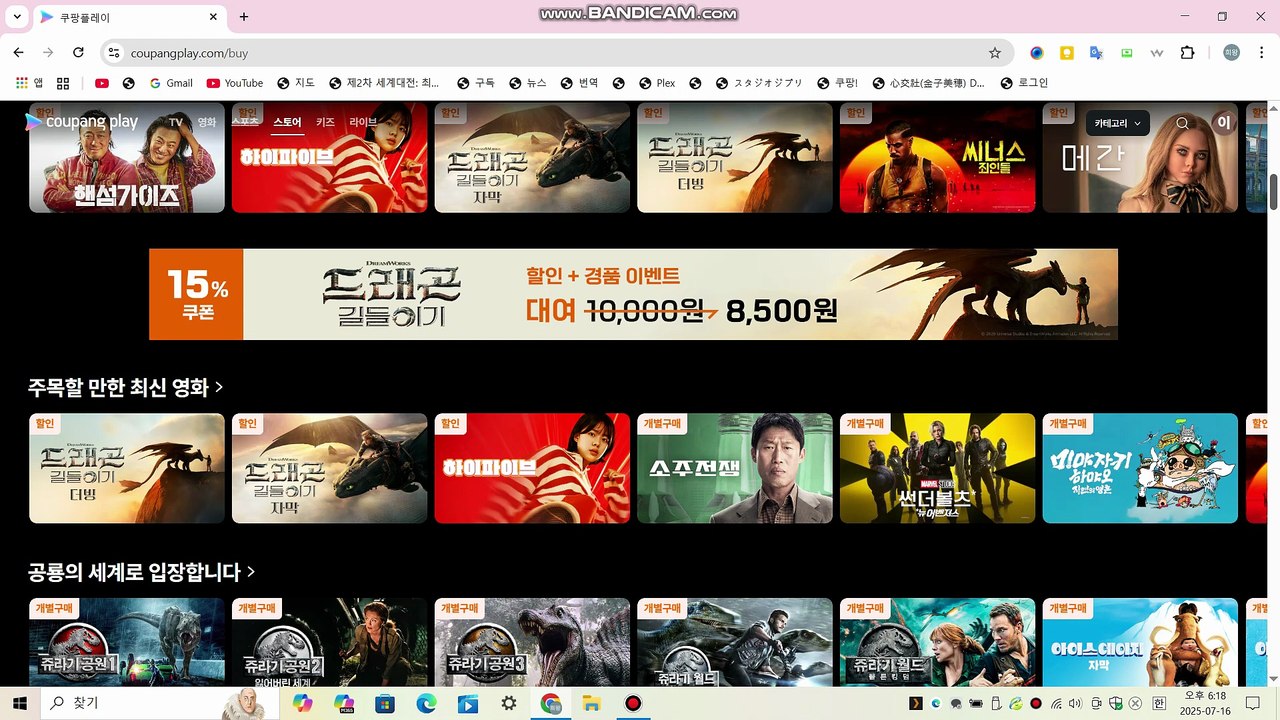This screenshot has height=720, width=1280.
Task: Open a new browser tab
Action: point(244,17)
